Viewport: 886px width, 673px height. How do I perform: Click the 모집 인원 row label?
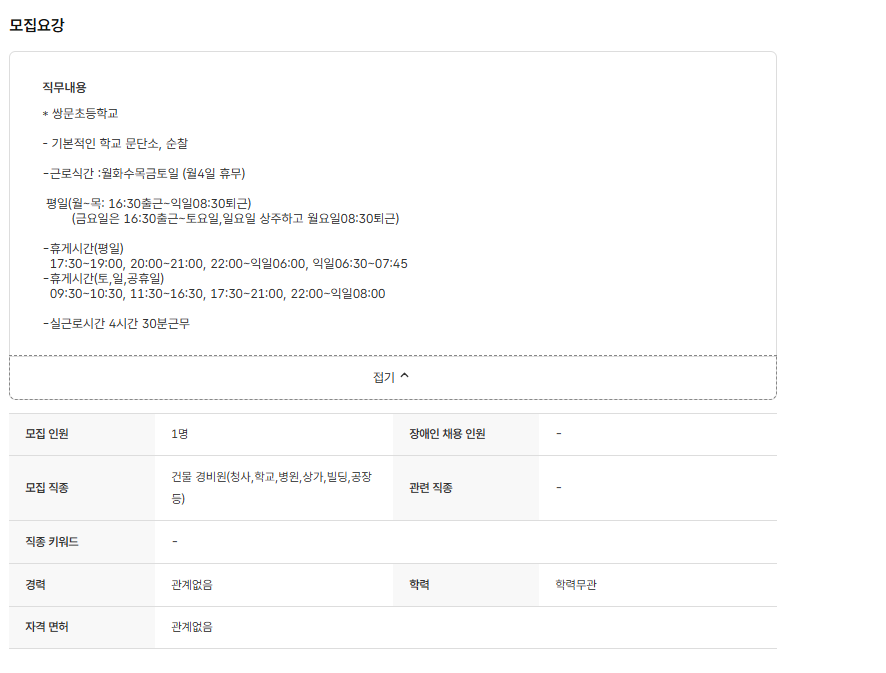[x=47, y=434]
